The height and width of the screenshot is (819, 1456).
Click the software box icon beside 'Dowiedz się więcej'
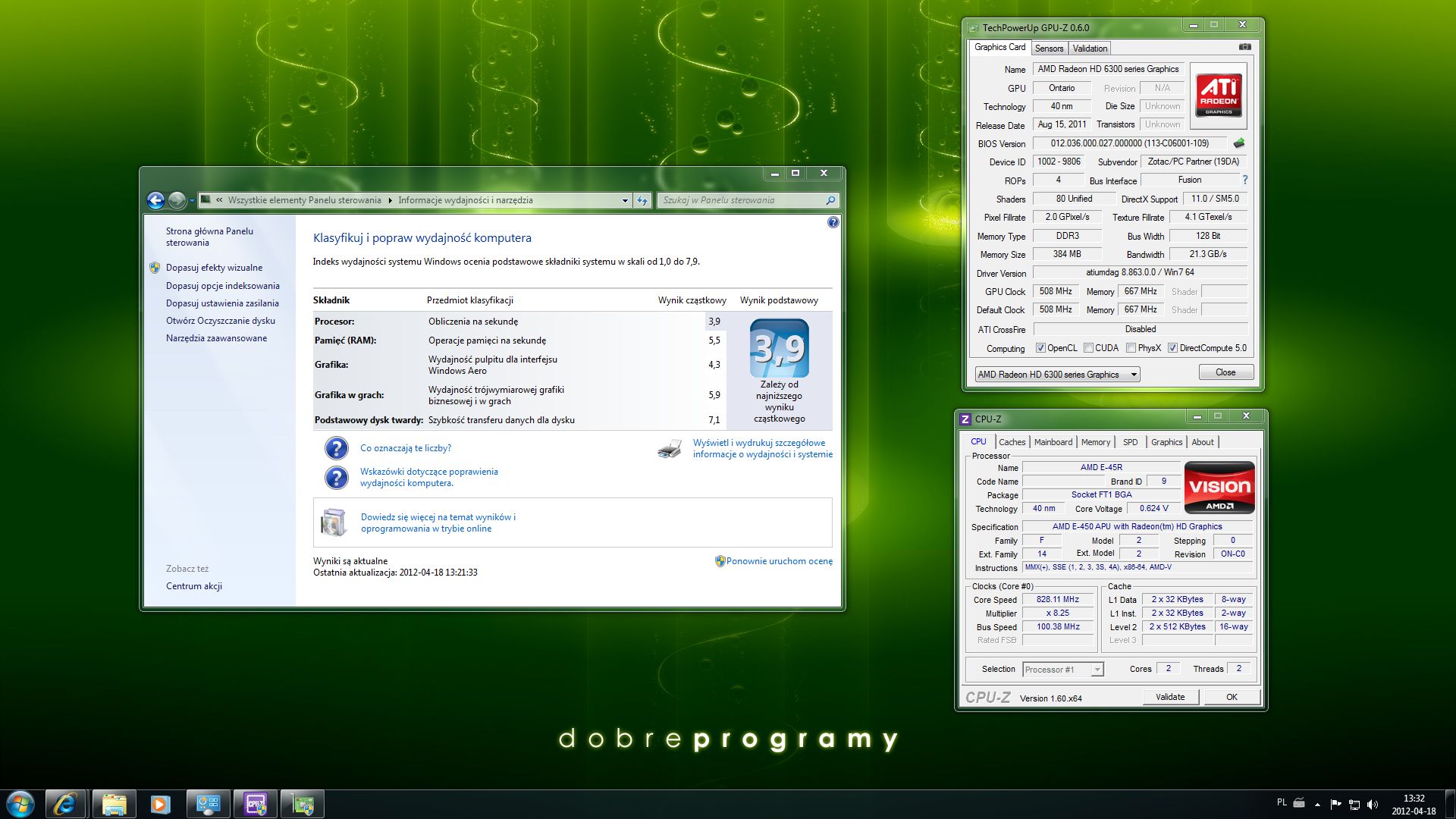pyautogui.click(x=334, y=522)
